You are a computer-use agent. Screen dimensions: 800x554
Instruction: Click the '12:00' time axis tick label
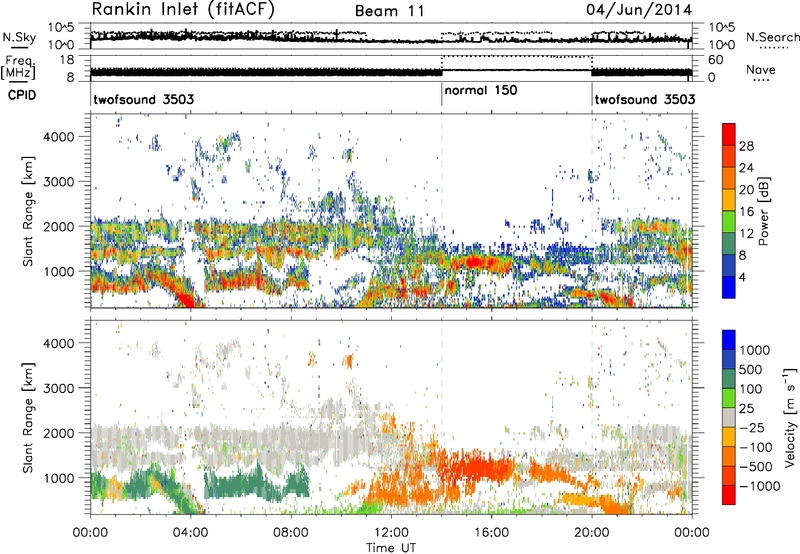click(391, 533)
